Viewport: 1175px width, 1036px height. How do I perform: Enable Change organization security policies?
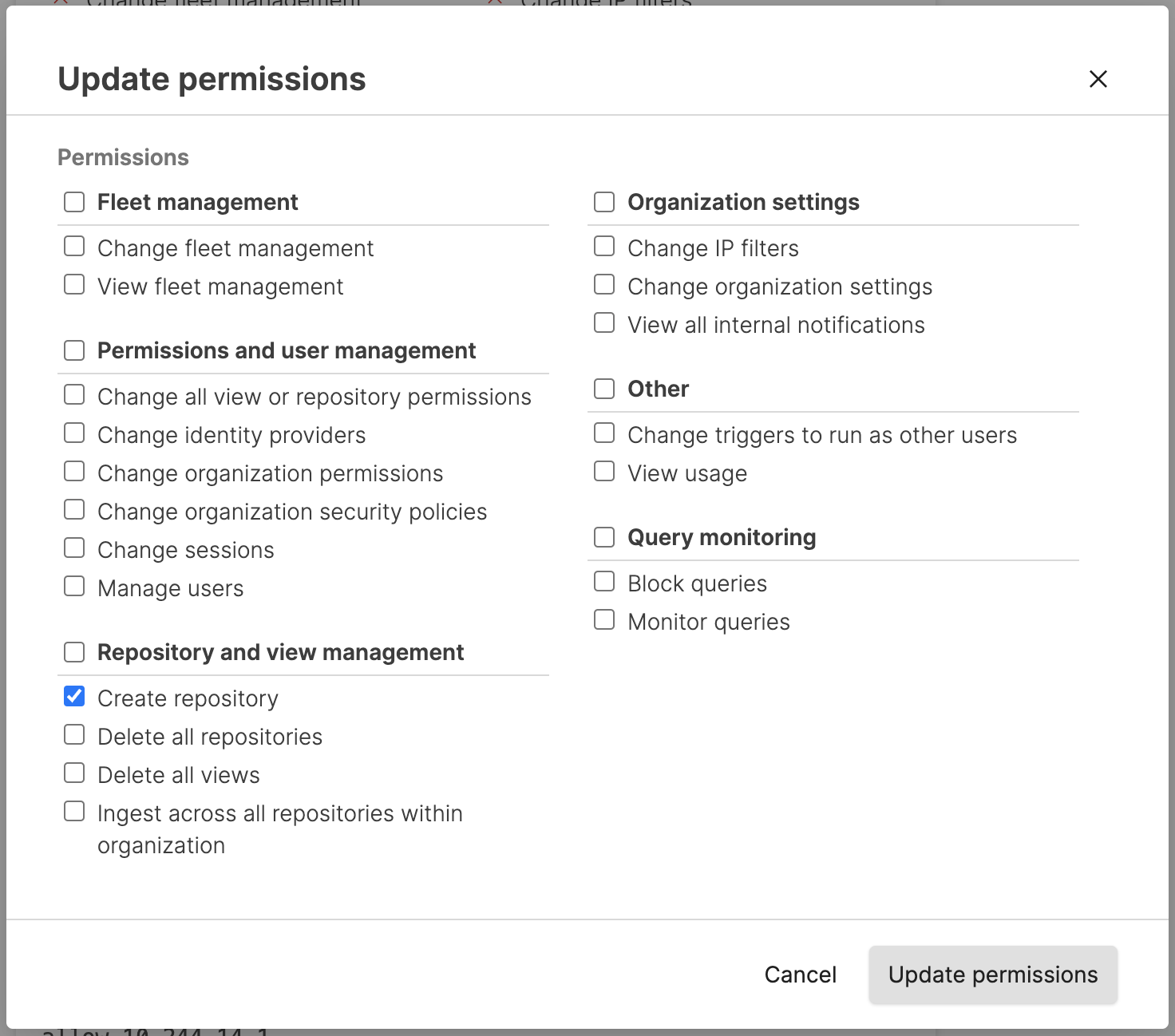[74, 510]
